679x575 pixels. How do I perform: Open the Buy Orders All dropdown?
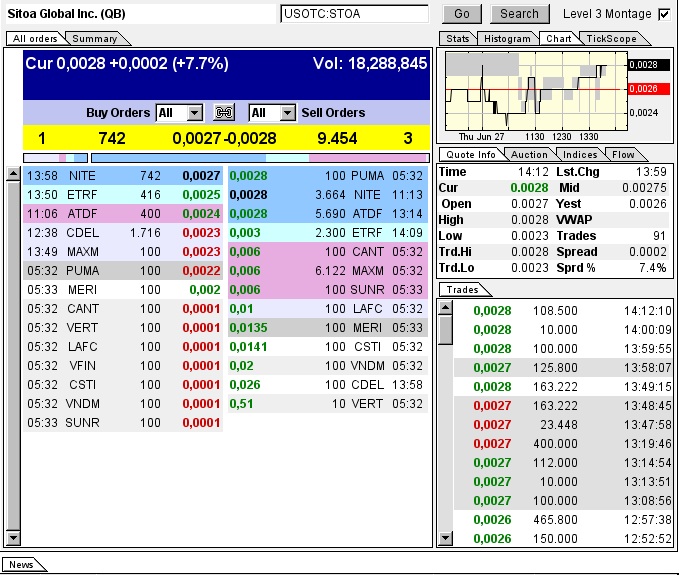coord(179,113)
